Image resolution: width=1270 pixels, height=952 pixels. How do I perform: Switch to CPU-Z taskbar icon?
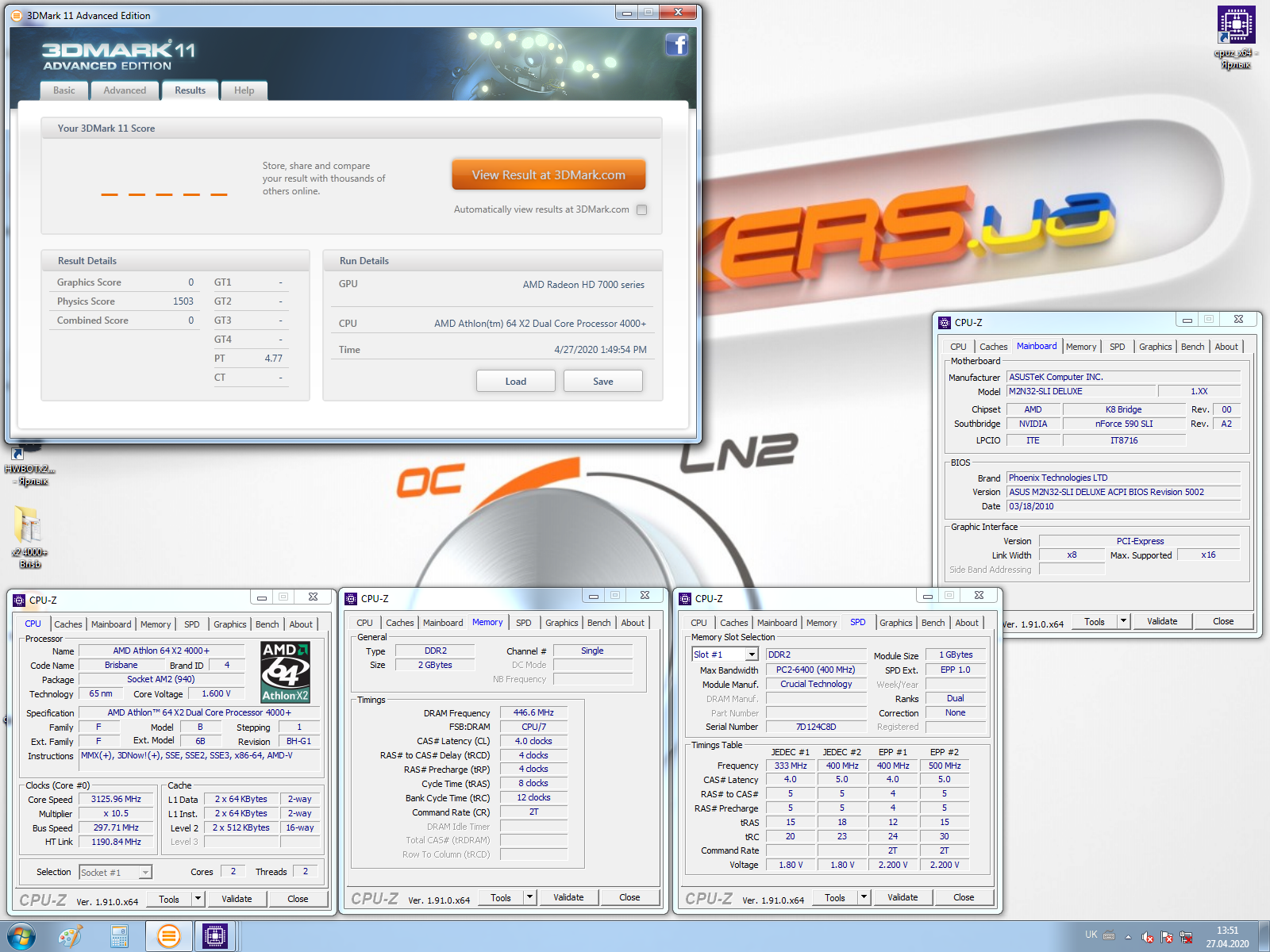215,937
